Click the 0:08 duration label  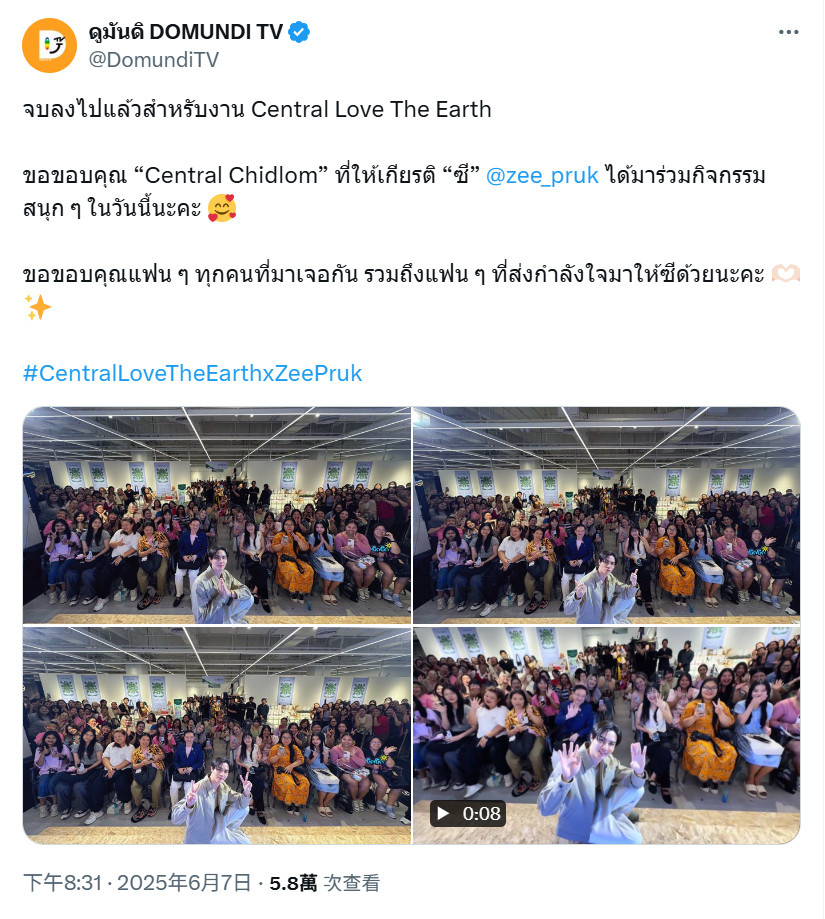point(481,814)
